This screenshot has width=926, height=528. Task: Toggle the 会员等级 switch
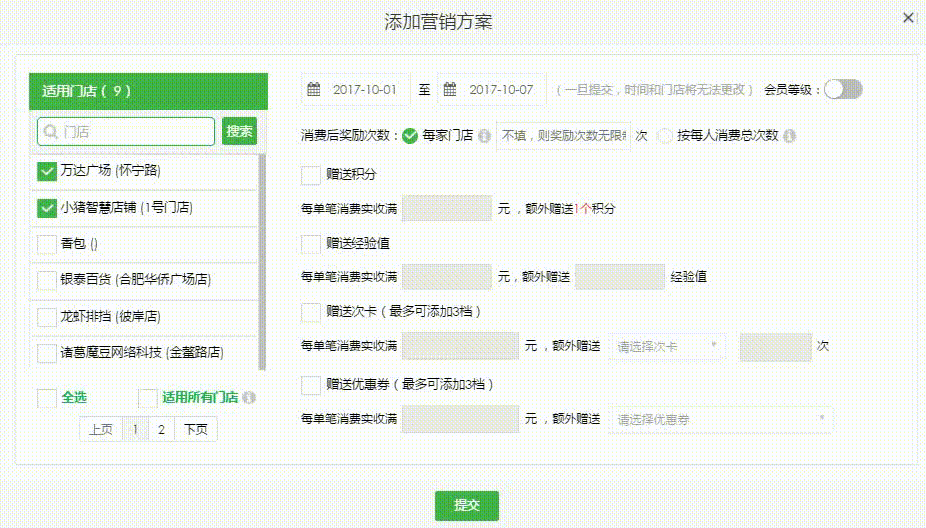[842, 90]
